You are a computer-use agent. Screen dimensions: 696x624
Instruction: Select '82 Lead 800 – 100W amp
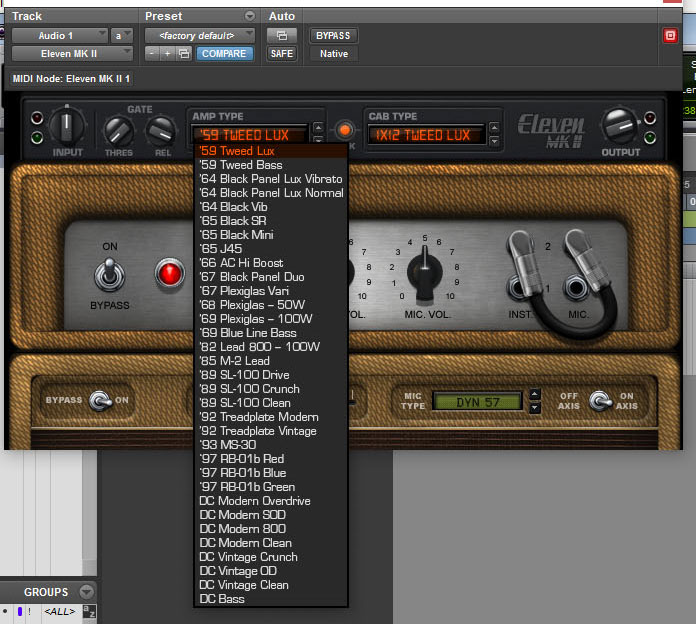pyautogui.click(x=271, y=347)
